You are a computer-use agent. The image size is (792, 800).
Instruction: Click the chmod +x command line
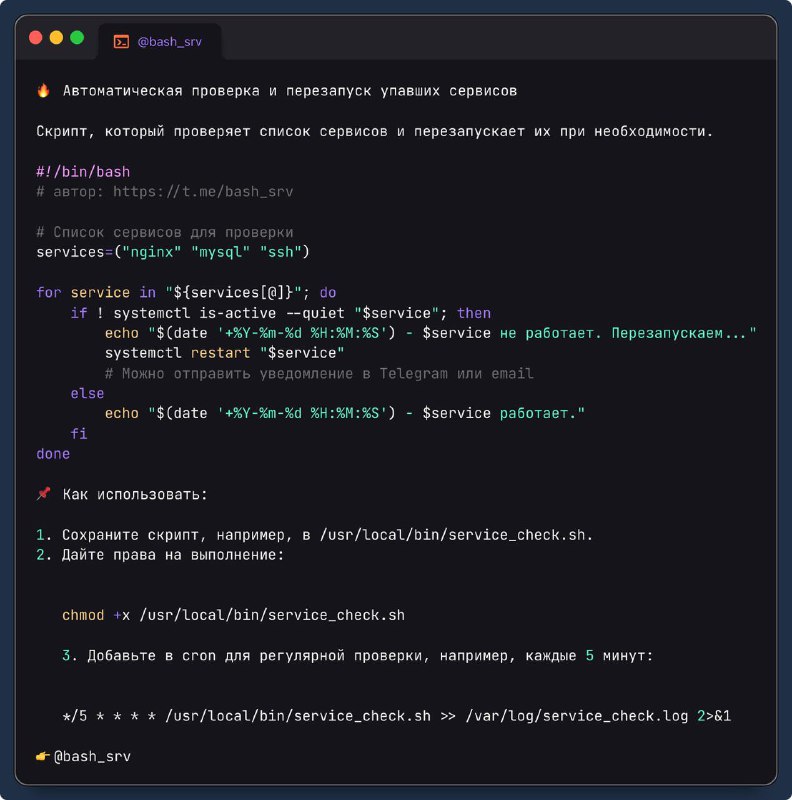pyautogui.click(x=233, y=615)
